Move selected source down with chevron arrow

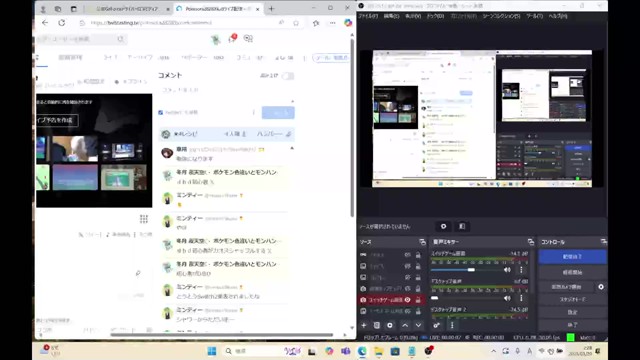point(418,325)
